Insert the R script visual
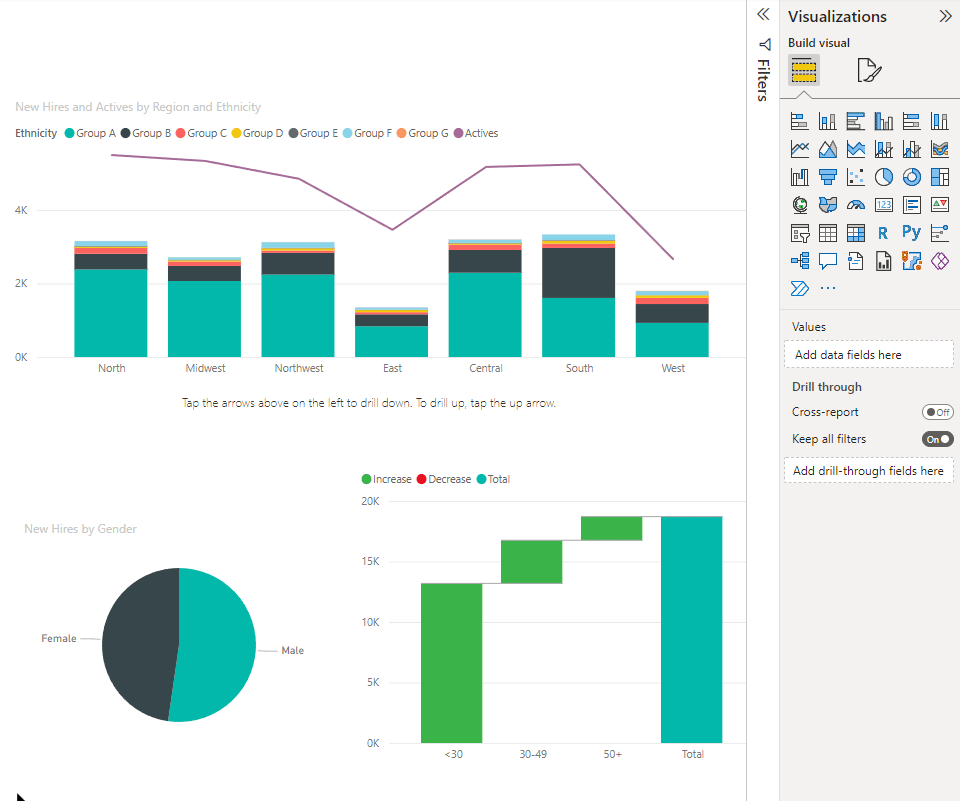This screenshot has height=801, width=960. tap(883, 233)
